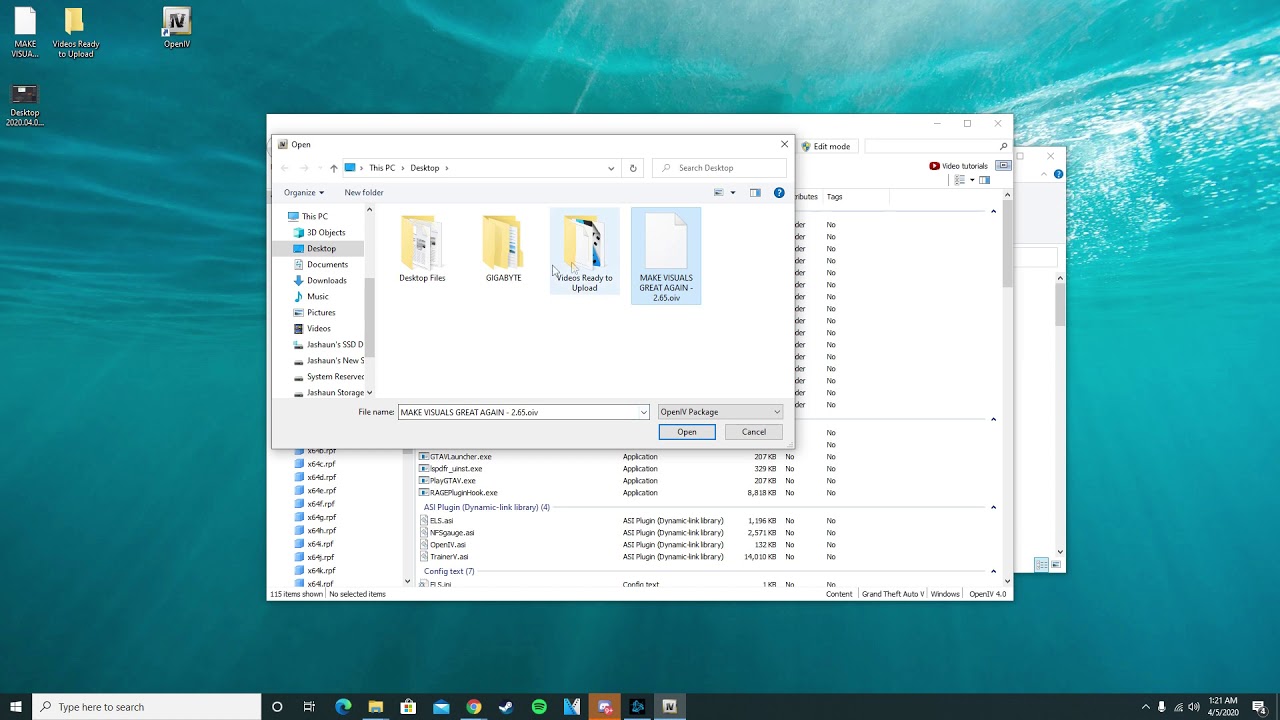This screenshot has height=720, width=1280.
Task: Click Grand Theft Auto V status bar entry
Action: click(892, 594)
